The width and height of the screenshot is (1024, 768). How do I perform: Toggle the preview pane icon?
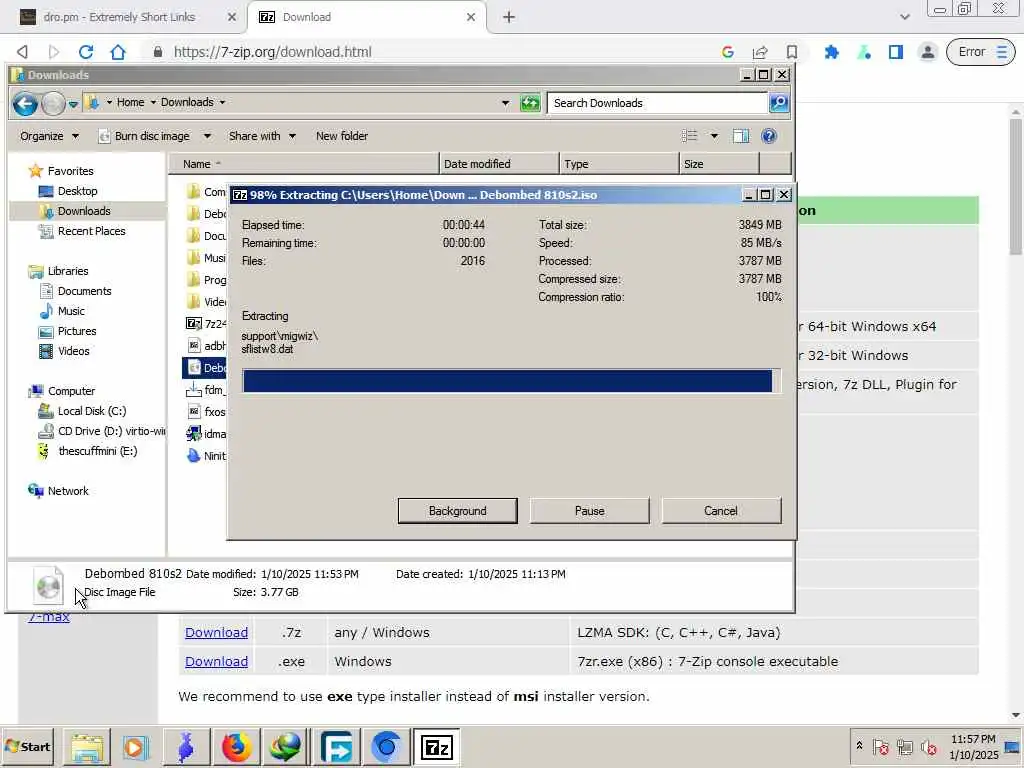point(741,136)
